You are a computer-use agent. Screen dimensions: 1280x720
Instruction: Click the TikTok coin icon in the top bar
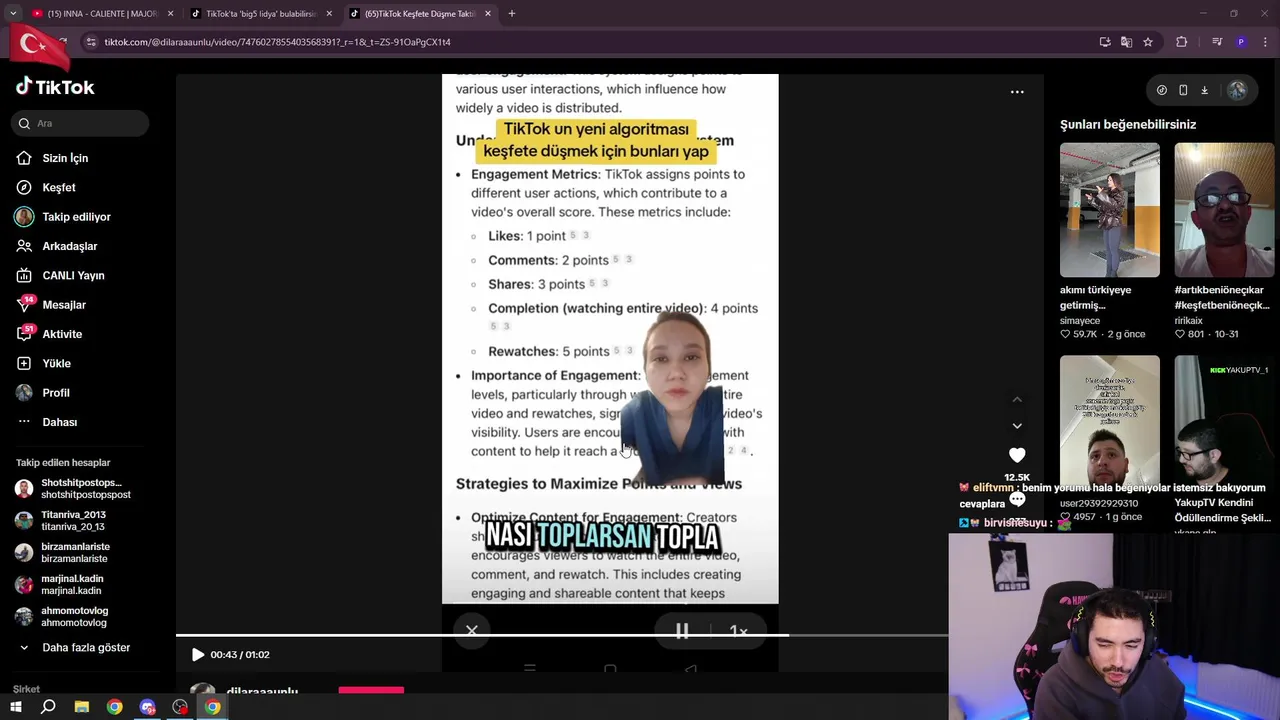coord(1161,90)
